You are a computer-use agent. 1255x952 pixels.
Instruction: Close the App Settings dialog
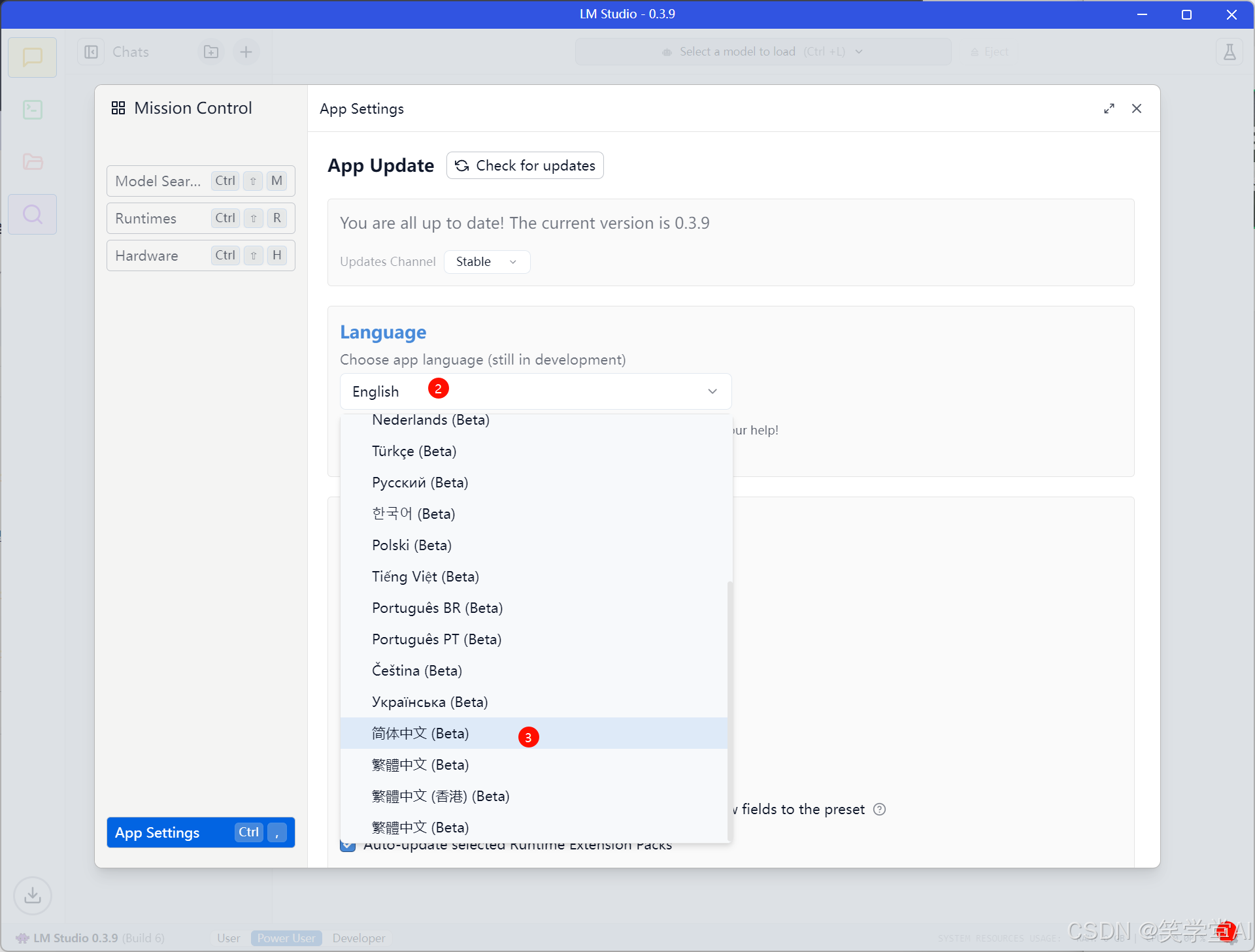(1137, 108)
